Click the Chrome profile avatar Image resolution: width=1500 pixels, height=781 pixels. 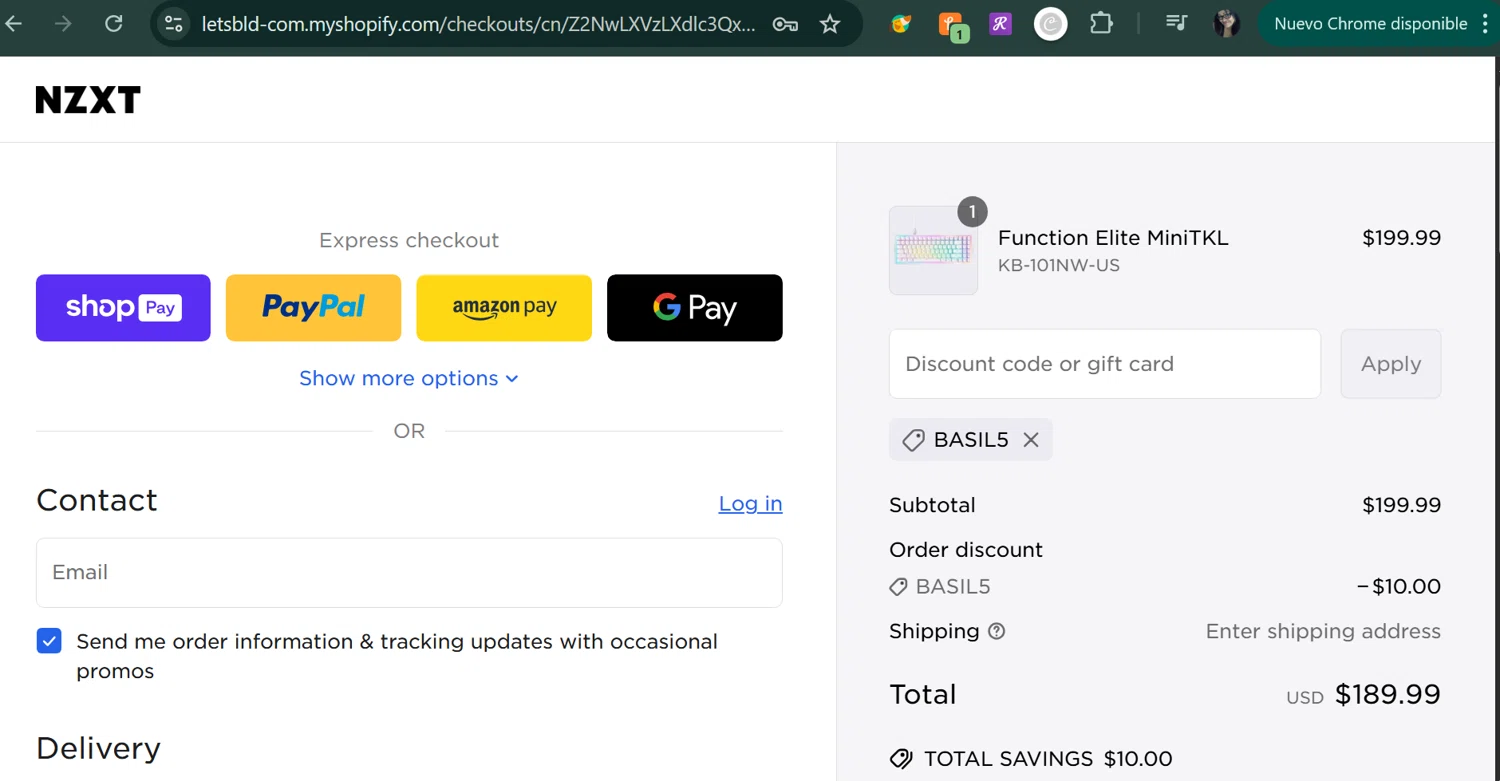pos(1226,23)
